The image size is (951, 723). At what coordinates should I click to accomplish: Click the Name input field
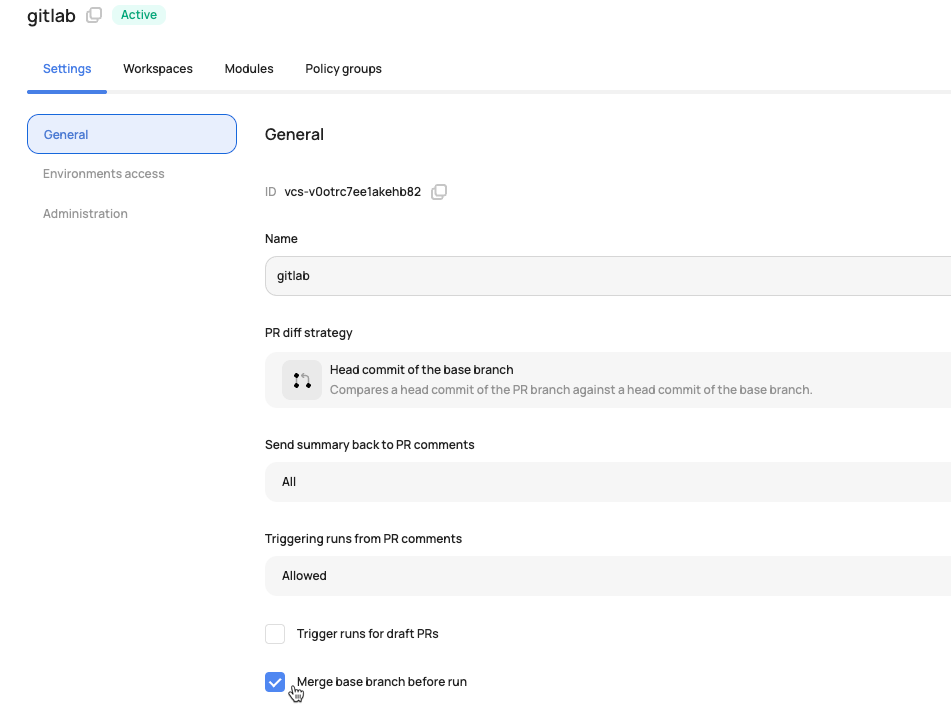608,276
